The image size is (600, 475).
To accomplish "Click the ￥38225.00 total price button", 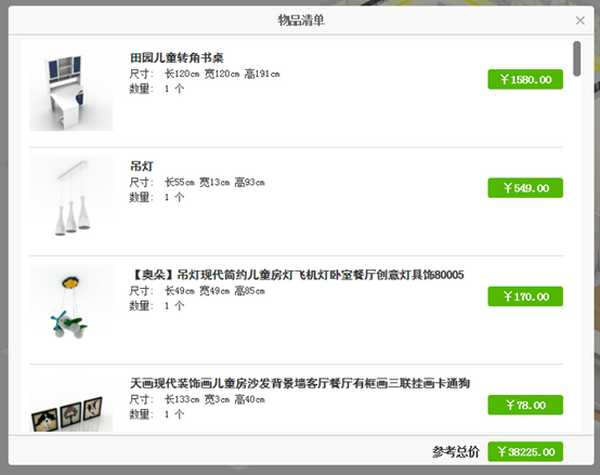I will pos(525,452).
